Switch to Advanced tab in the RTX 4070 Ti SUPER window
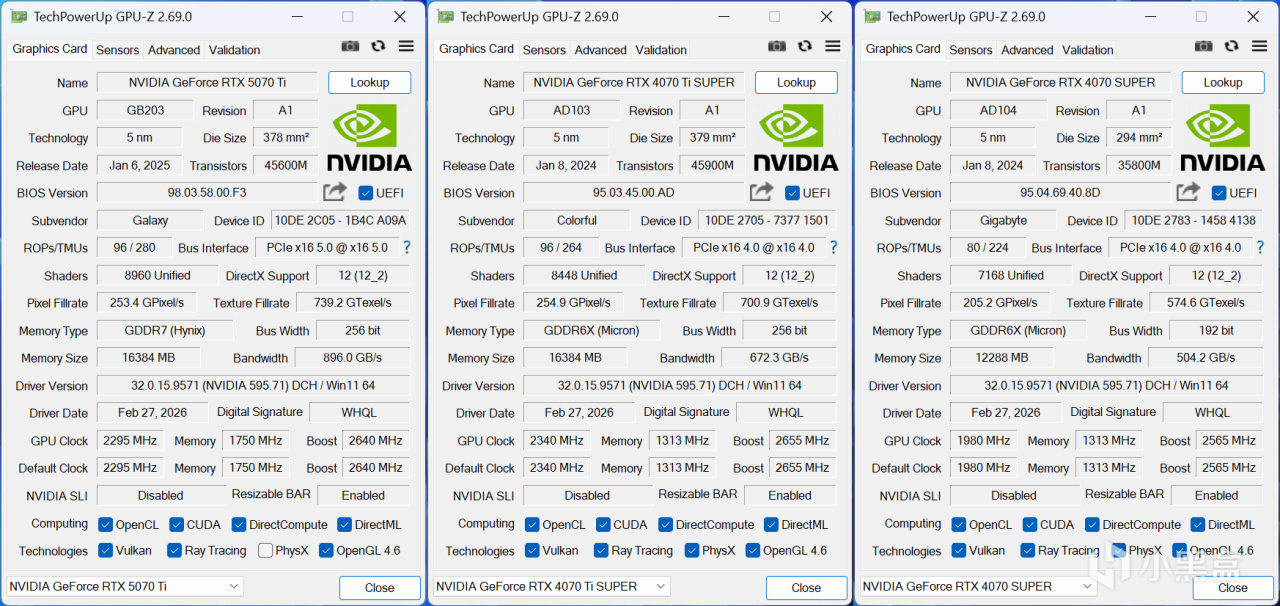Viewport: 1280px width, 606px height. [x=601, y=50]
